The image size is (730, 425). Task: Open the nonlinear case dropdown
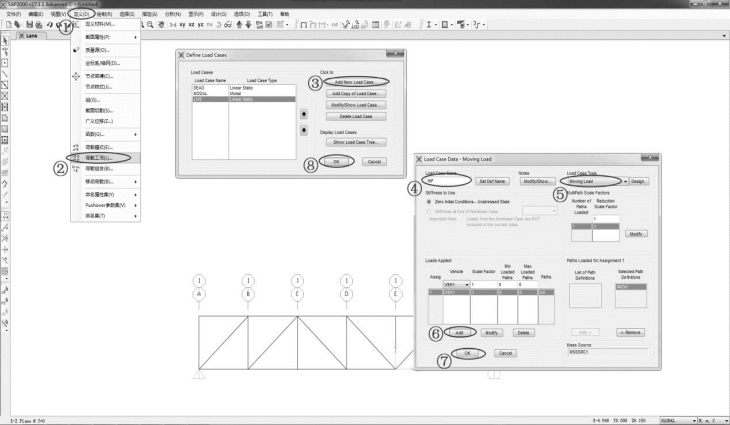click(x=554, y=211)
